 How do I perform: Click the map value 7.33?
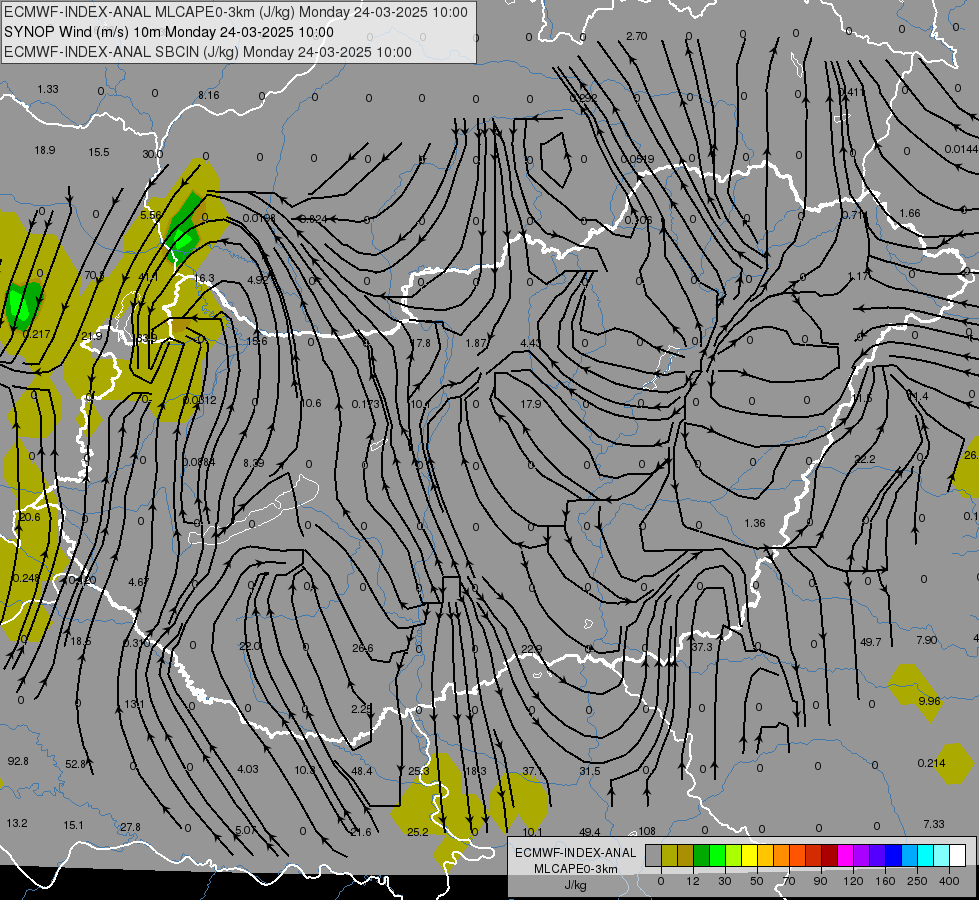point(934,824)
